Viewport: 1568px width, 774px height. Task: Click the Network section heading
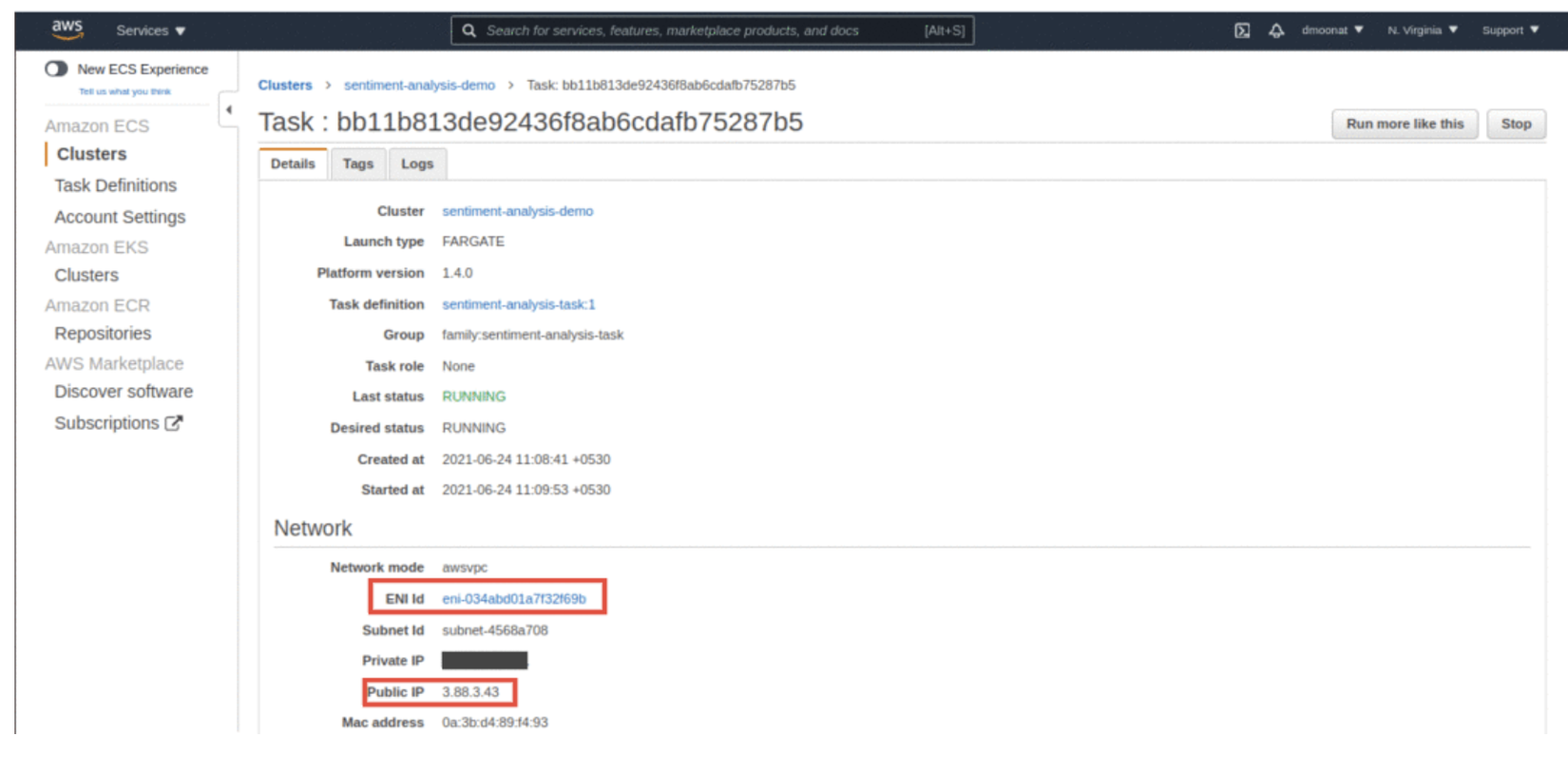click(313, 529)
